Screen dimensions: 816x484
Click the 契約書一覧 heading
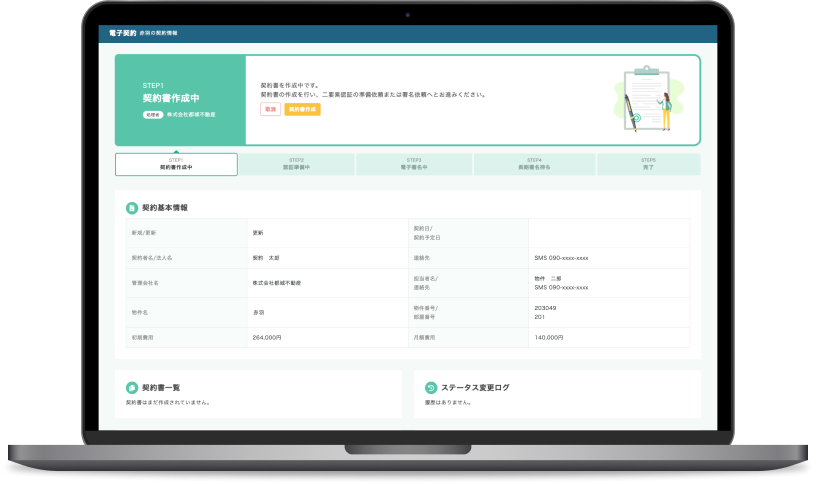point(161,388)
